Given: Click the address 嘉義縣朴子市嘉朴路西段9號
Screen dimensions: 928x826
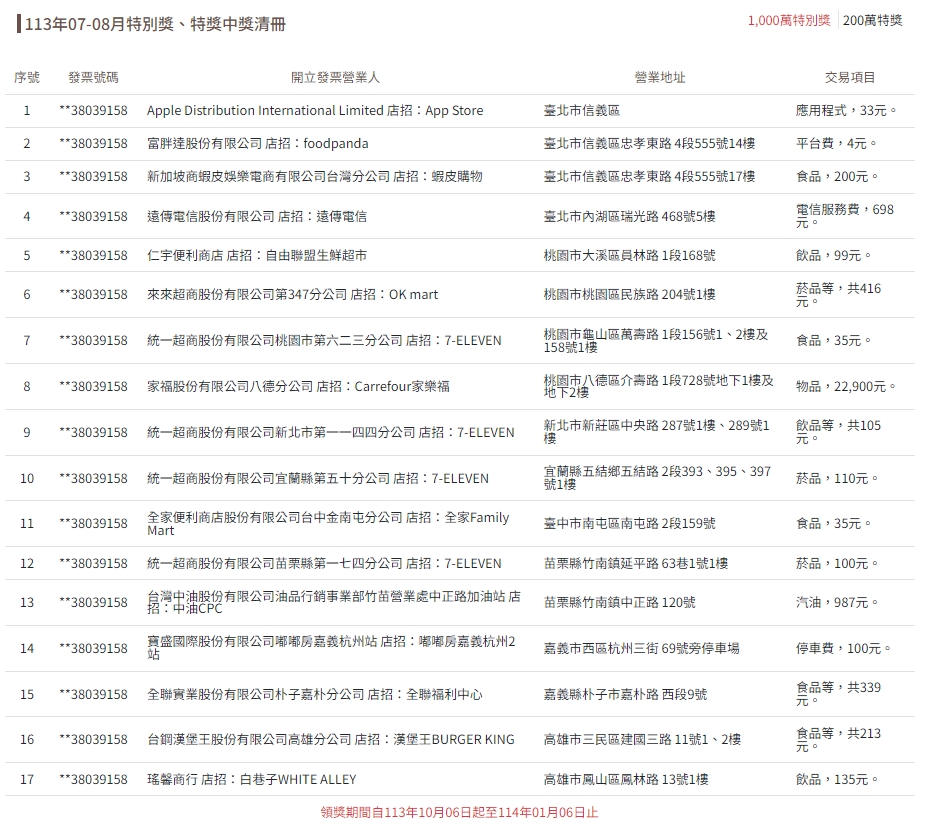Looking at the screenshot, I should point(626,695).
